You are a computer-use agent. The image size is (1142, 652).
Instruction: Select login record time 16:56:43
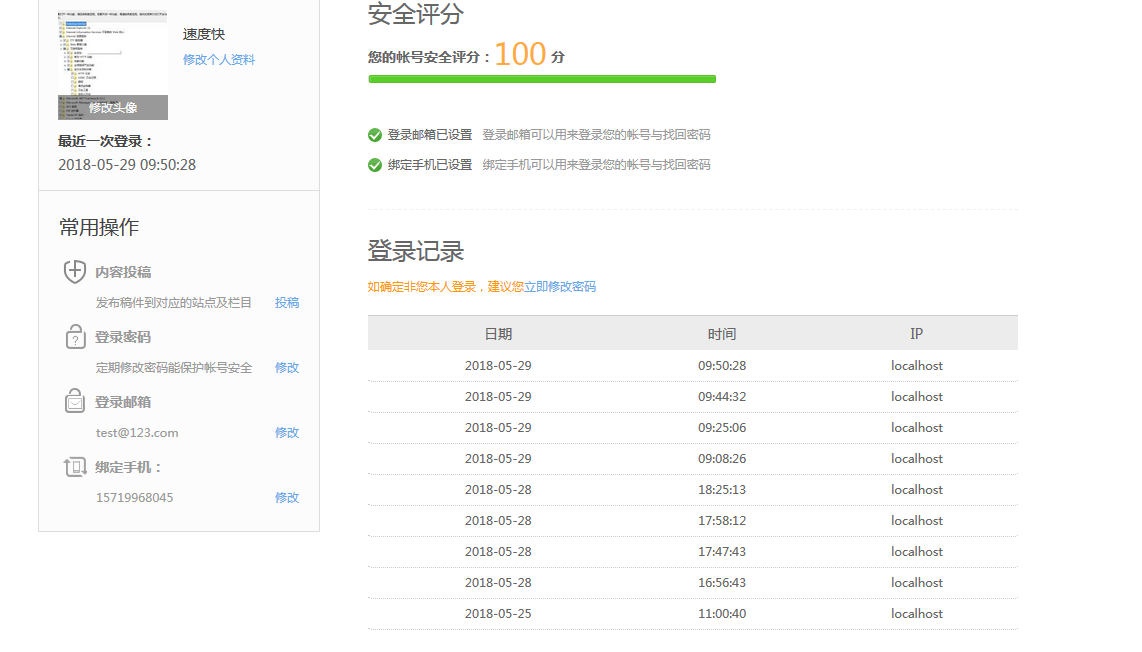coord(722,583)
